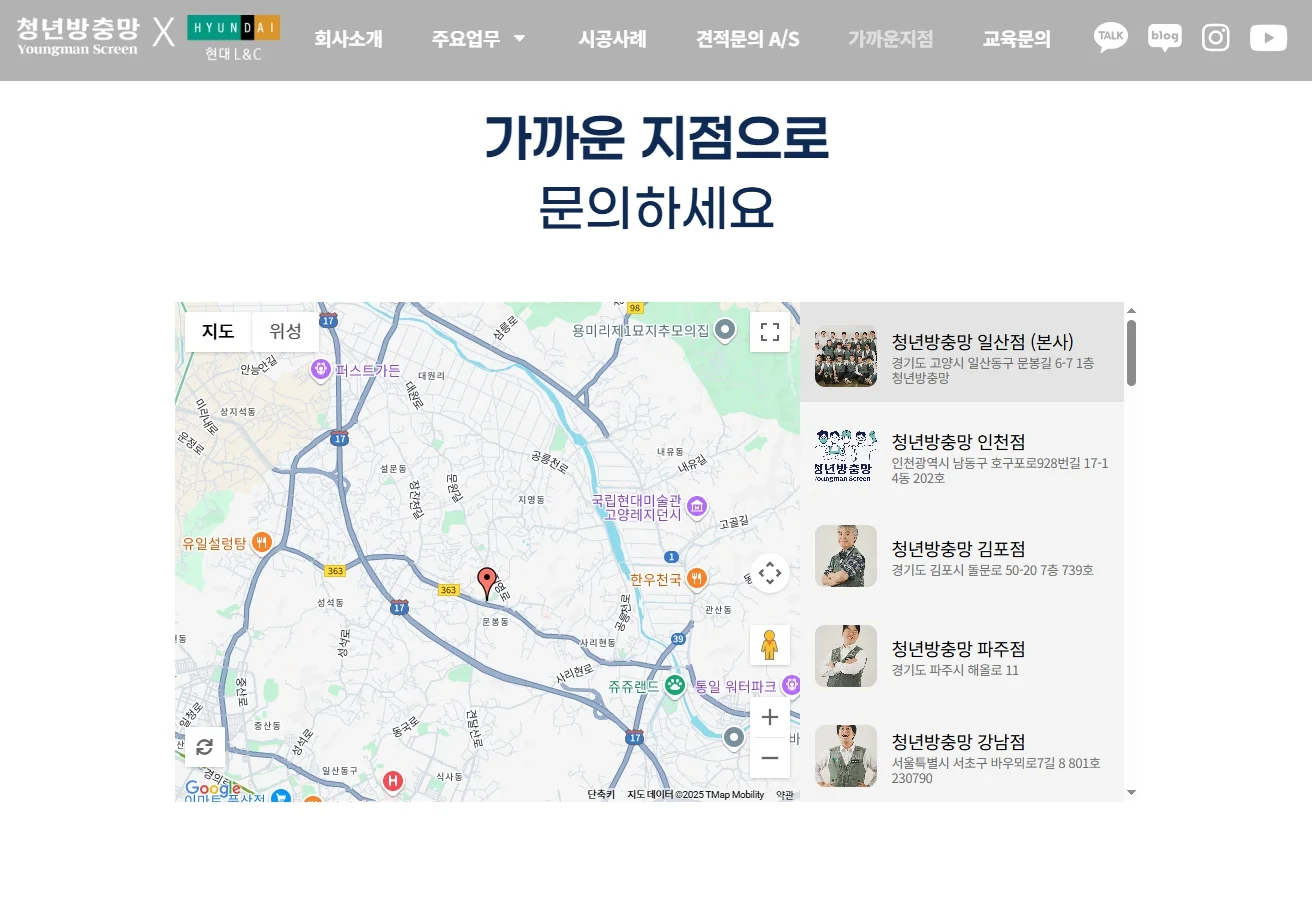The height and width of the screenshot is (901, 1312).
Task: Open the Naver blog icon
Action: point(1165,38)
